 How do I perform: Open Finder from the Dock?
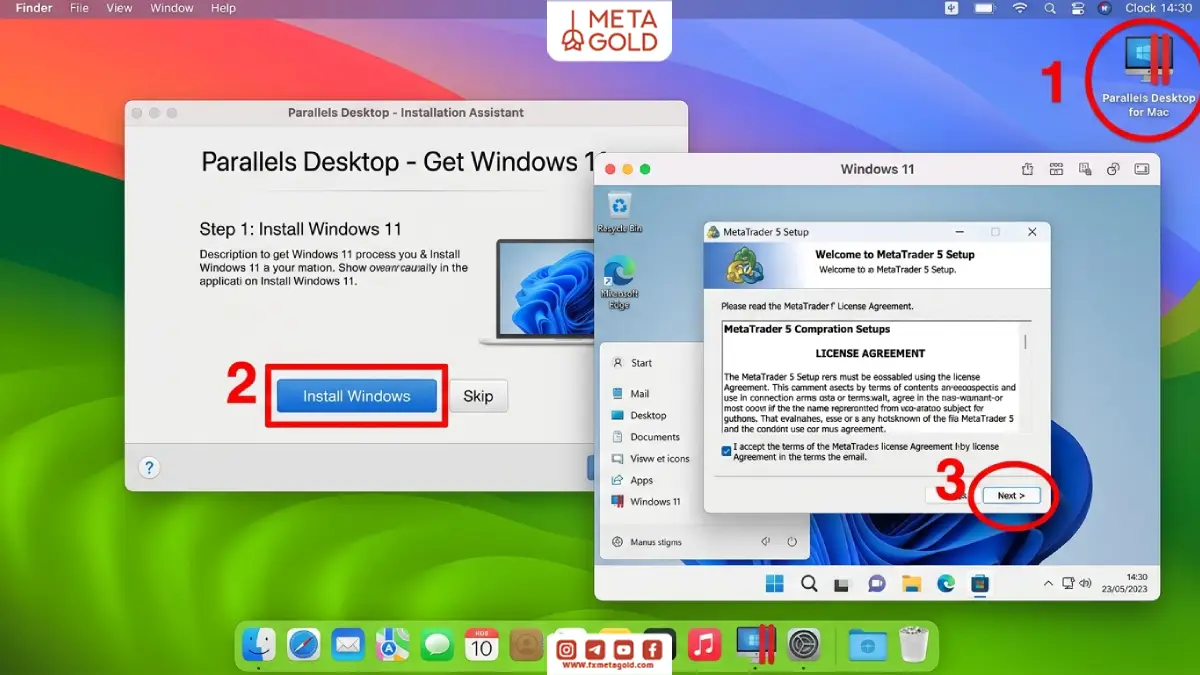coord(260,645)
